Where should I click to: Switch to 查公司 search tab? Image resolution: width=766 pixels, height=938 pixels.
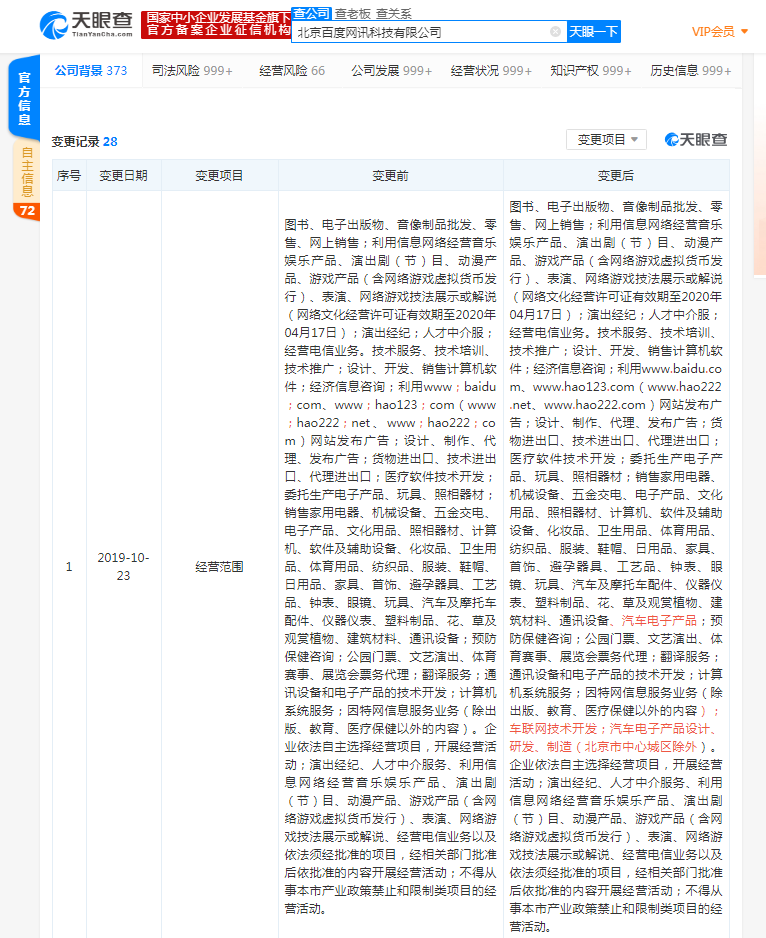tap(311, 13)
